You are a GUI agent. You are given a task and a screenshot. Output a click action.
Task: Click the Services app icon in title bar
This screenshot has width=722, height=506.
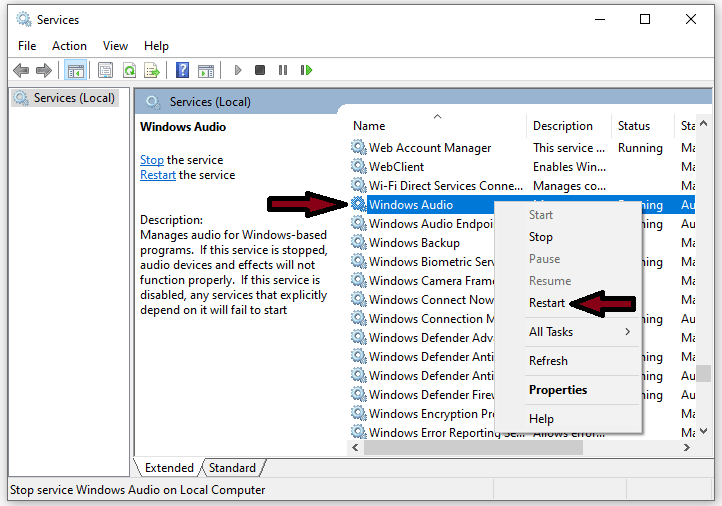point(23,19)
